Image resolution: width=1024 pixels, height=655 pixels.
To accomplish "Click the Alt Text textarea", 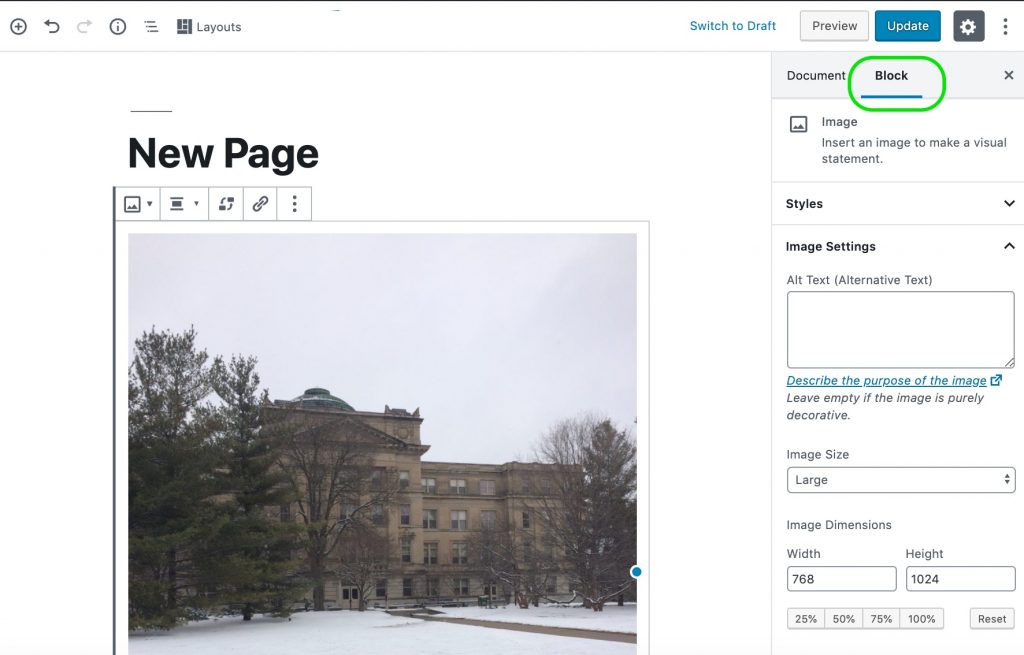I will click(901, 330).
